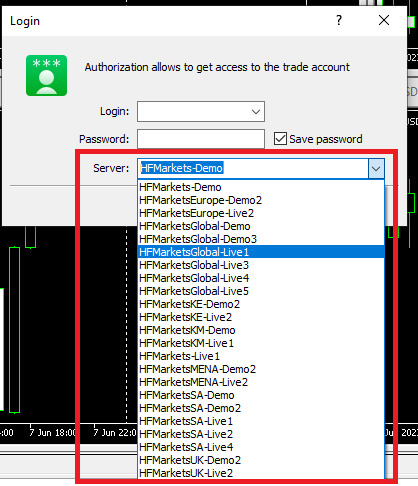The width and height of the screenshot is (418, 486).
Task: Pick HFMarketsSA-Live4 server
Action: (x=261, y=447)
